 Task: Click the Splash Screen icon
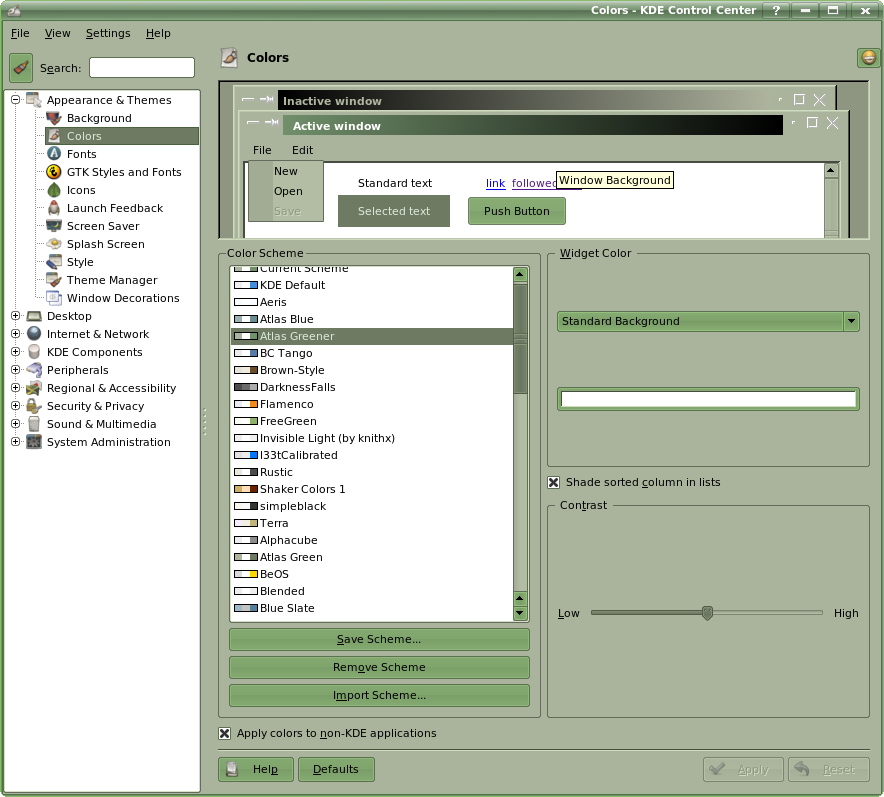pyautogui.click(x=54, y=244)
